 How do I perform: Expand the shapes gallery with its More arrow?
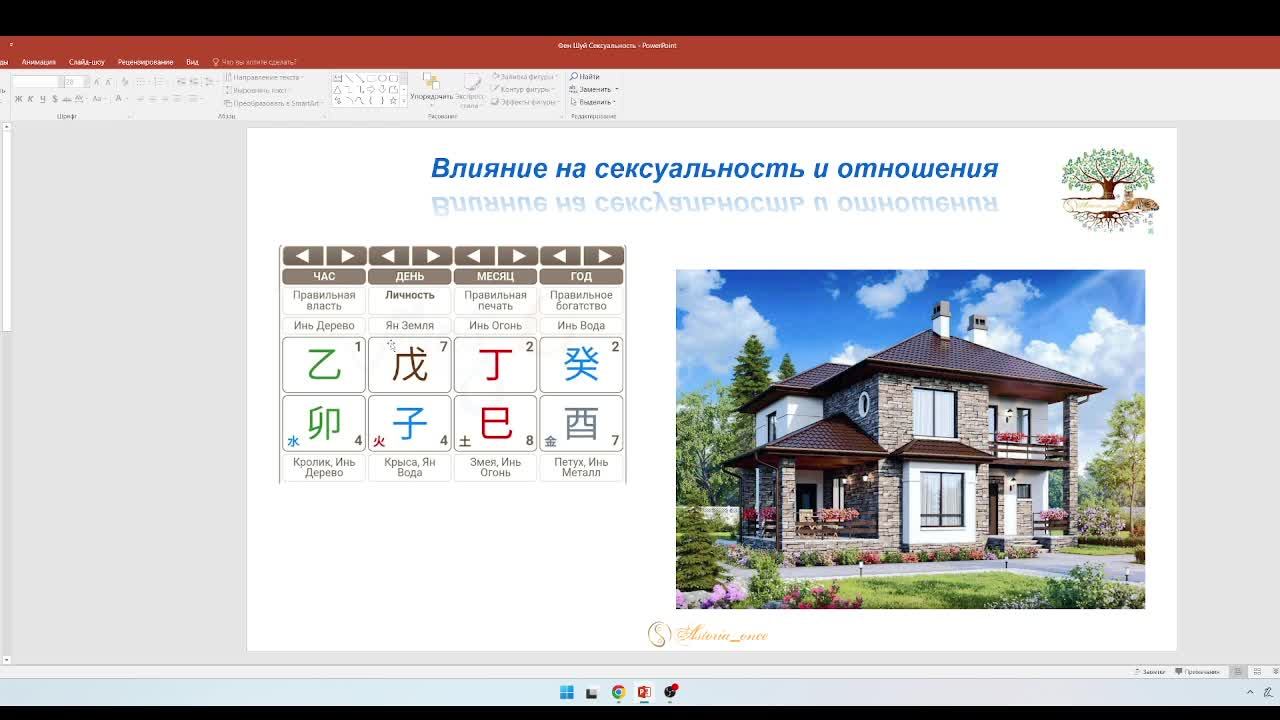point(403,101)
